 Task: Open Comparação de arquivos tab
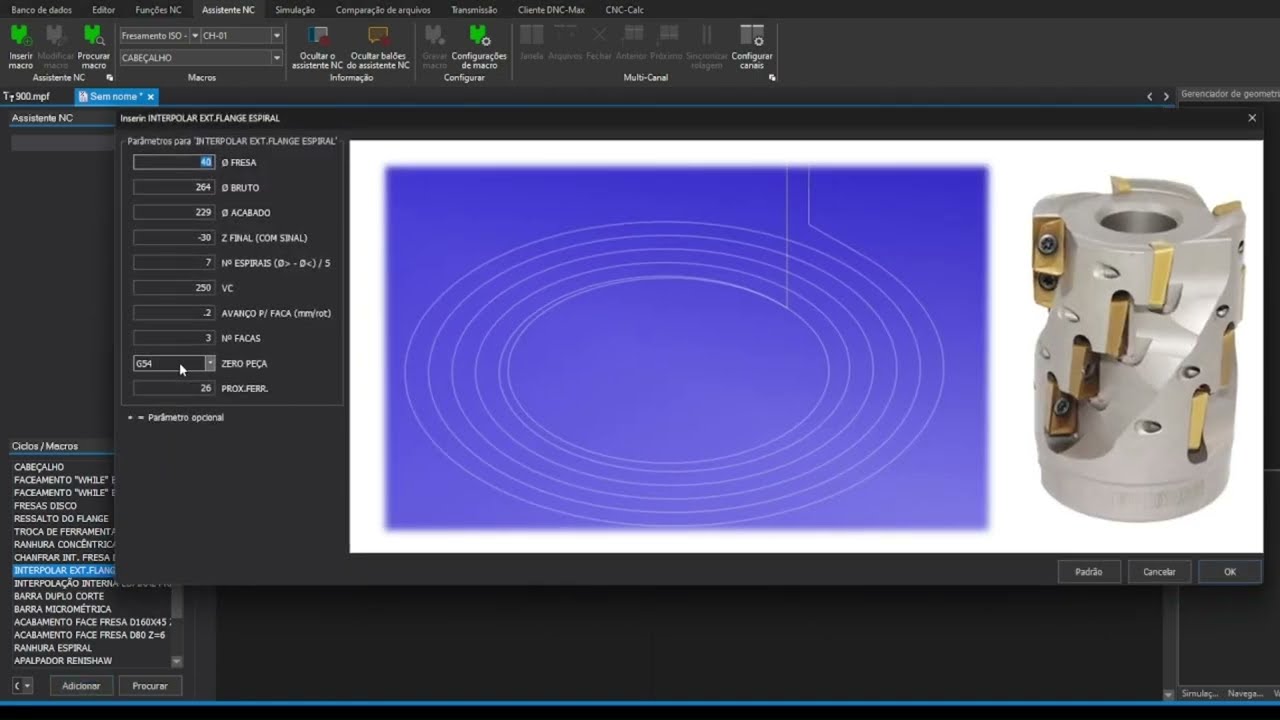(383, 10)
